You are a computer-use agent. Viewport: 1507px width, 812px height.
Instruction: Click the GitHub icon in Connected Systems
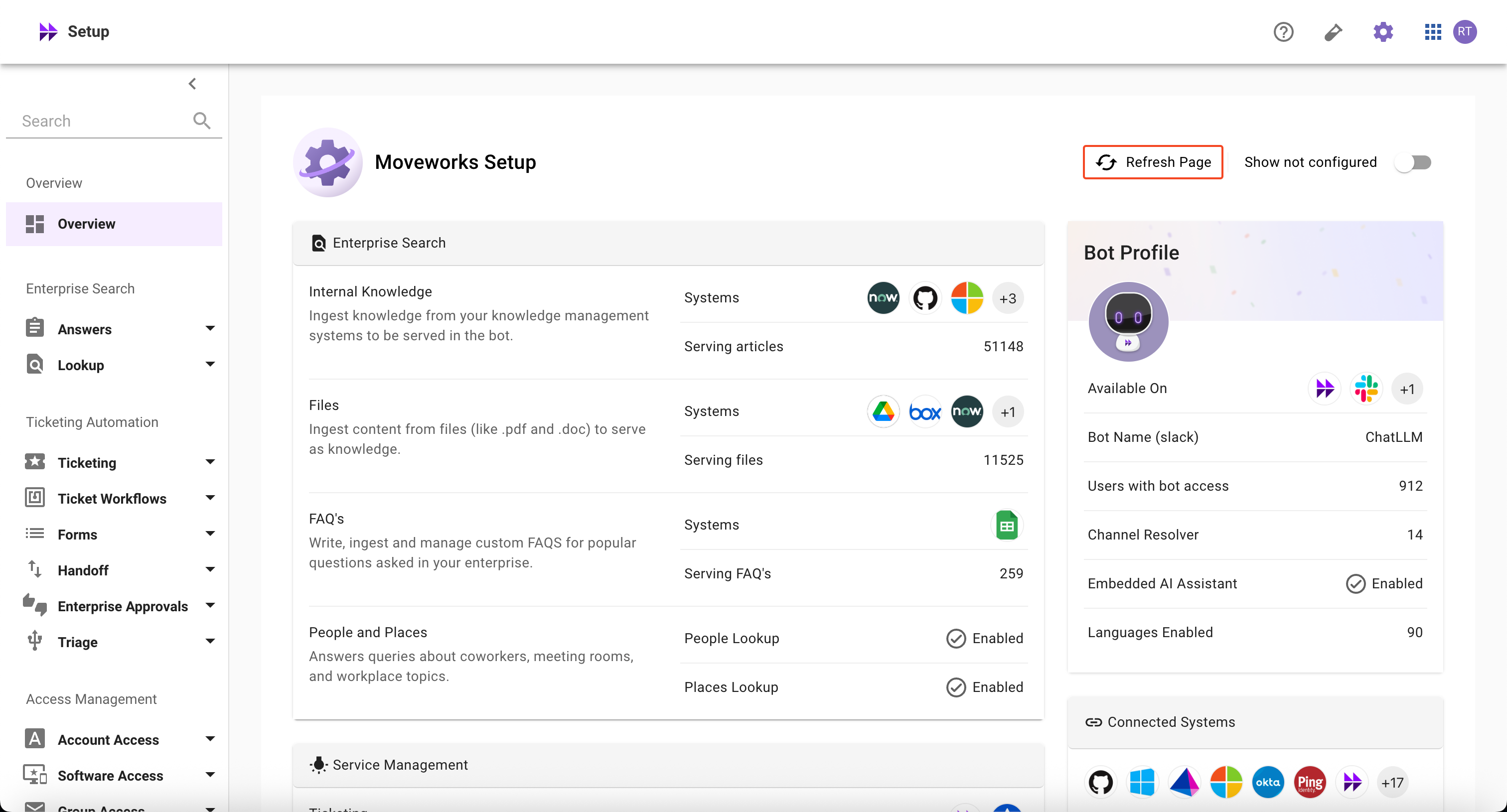(1101, 782)
